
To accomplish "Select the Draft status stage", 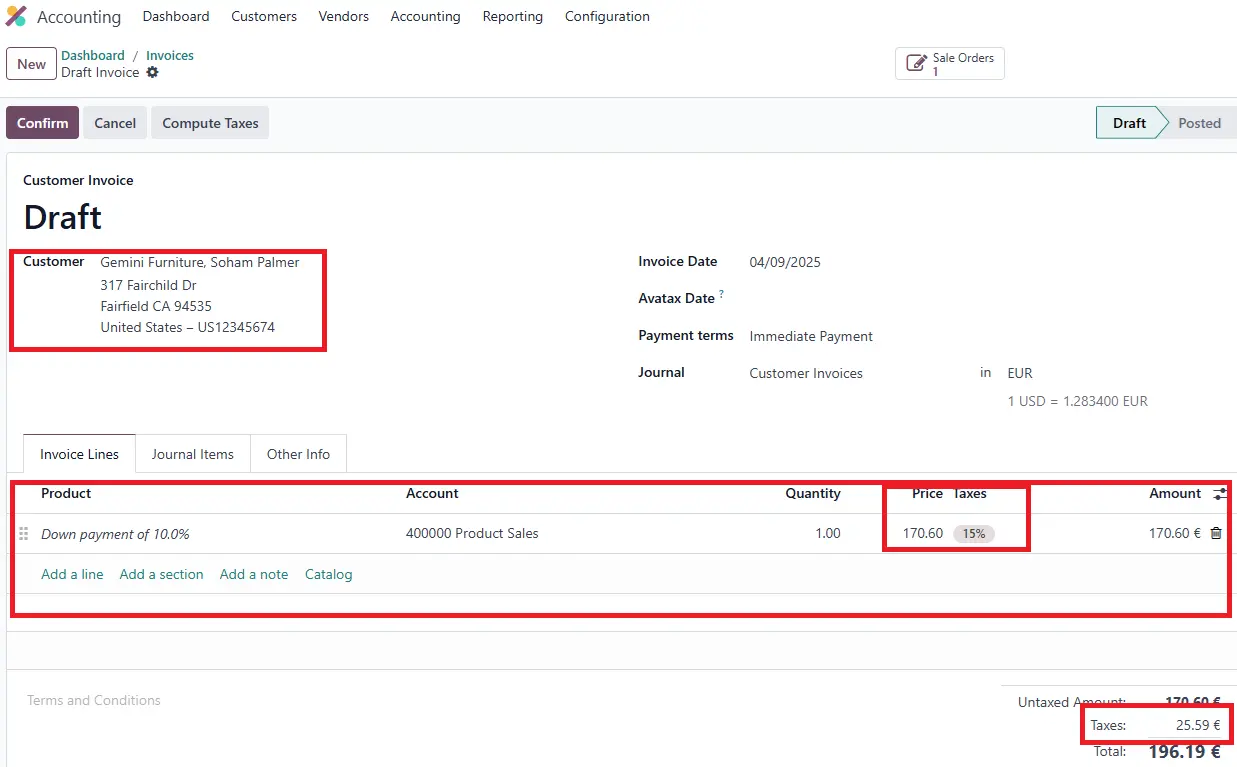I will tap(1129, 123).
